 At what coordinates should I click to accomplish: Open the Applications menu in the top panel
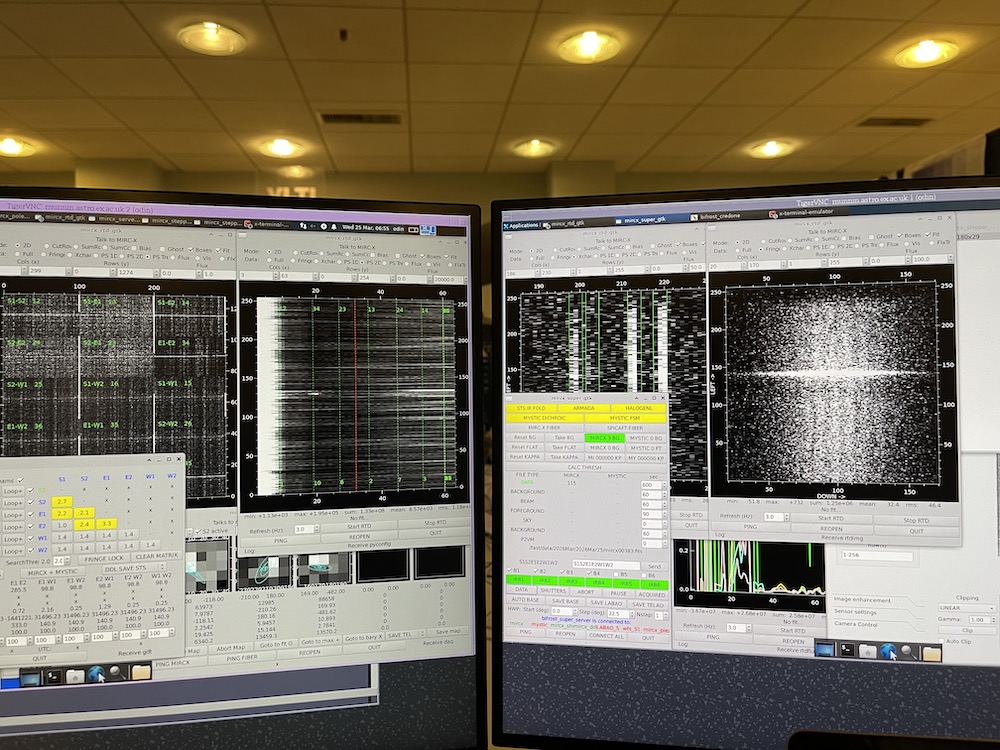point(526,225)
